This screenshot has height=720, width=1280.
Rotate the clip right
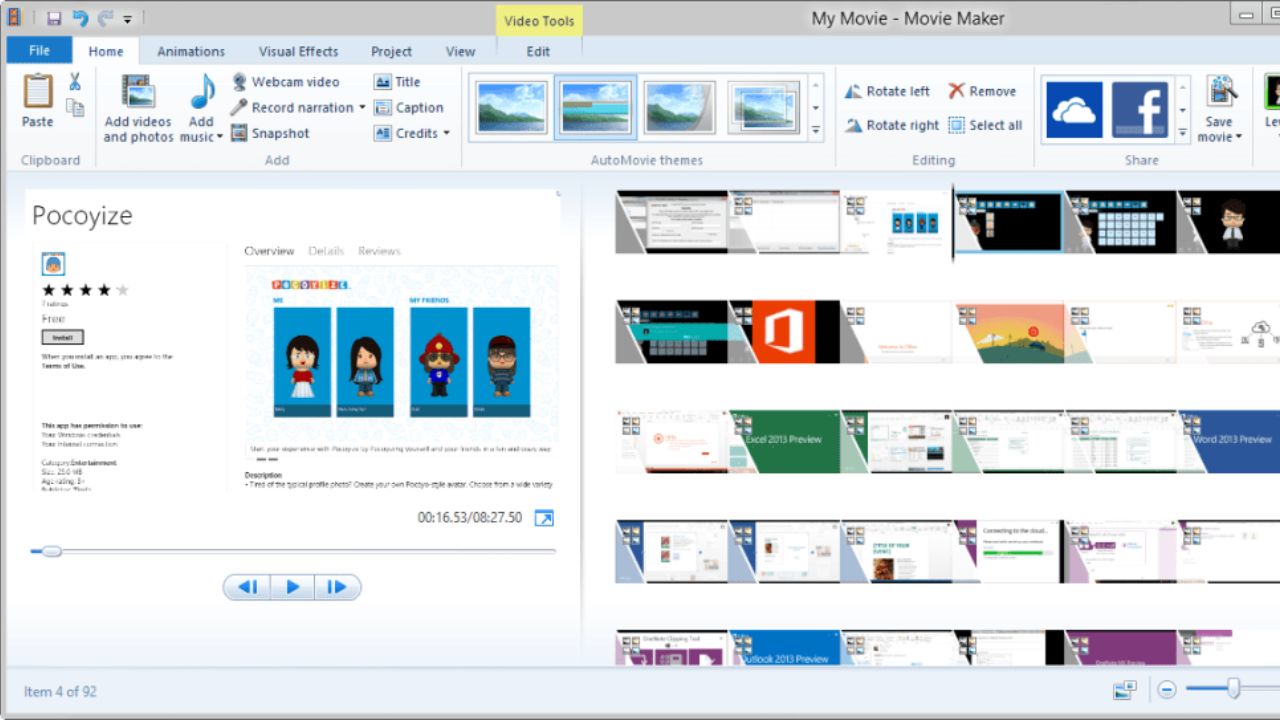pos(891,125)
